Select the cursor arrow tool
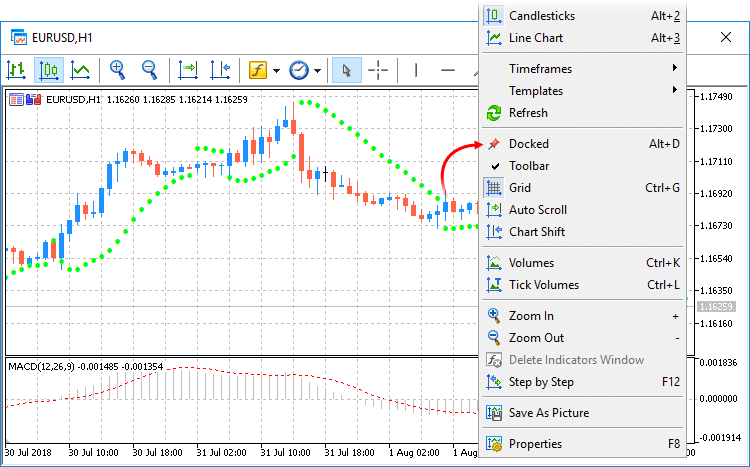Viewport: 750px width, 467px height. point(347,70)
